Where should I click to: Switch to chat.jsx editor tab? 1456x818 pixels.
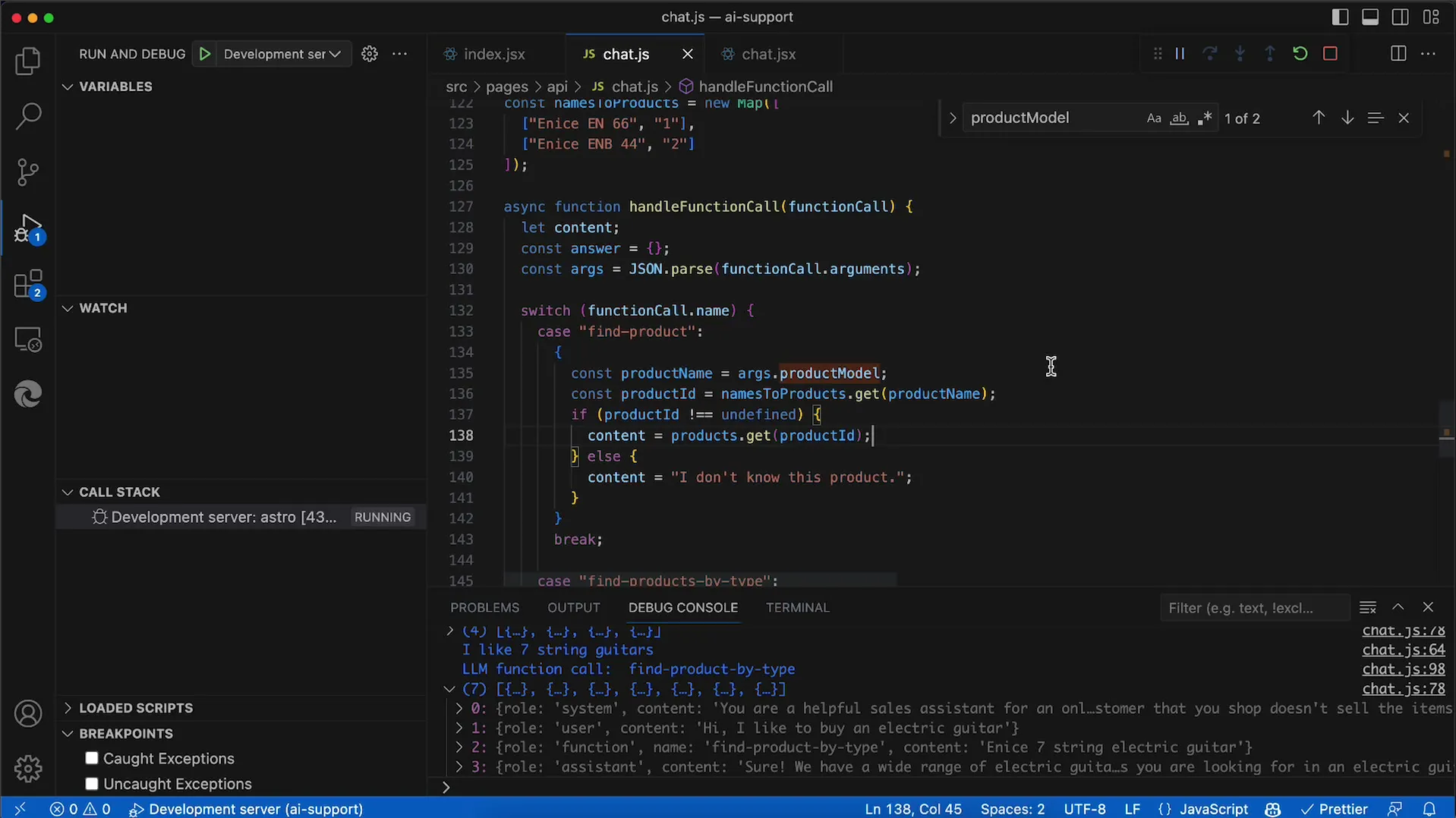click(768, 54)
